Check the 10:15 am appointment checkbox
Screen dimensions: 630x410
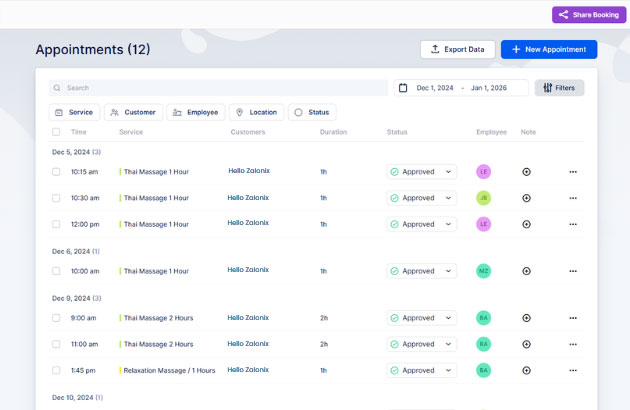[x=56, y=172]
